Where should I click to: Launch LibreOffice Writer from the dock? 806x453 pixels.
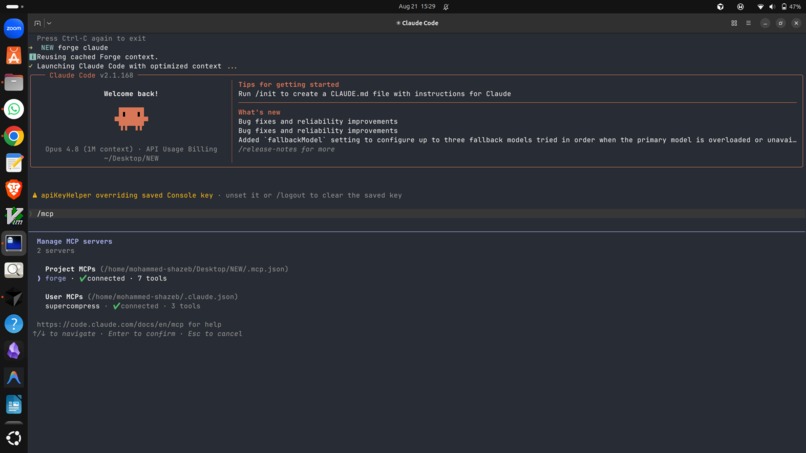(14, 405)
